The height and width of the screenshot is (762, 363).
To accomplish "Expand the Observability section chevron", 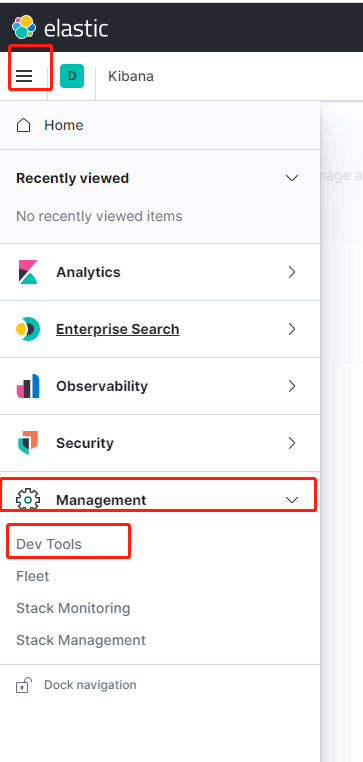I will [x=292, y=386].
